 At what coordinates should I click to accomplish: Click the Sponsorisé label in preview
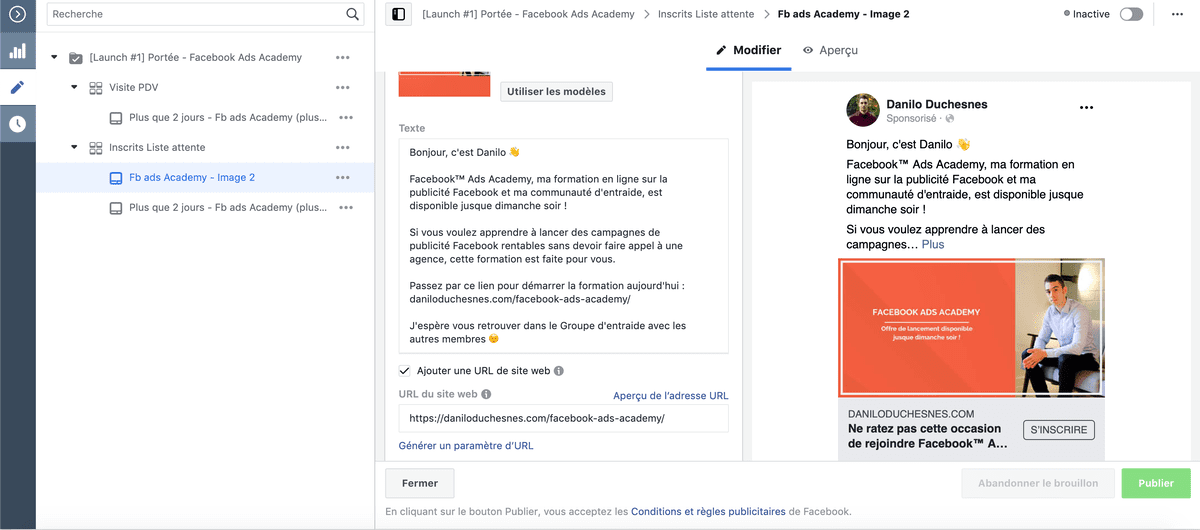(x=911, y=118)
